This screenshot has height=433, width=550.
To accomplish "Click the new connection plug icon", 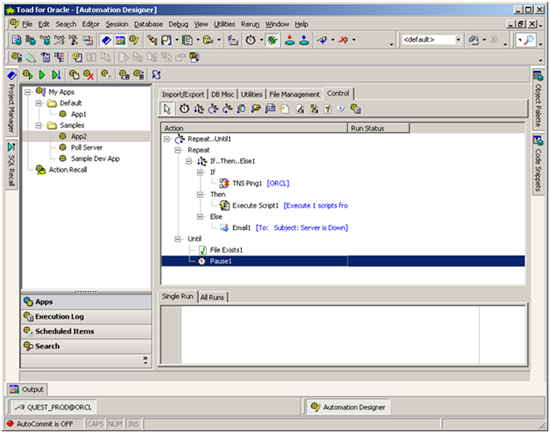I will pyautogui.click(x=322, y=40).
